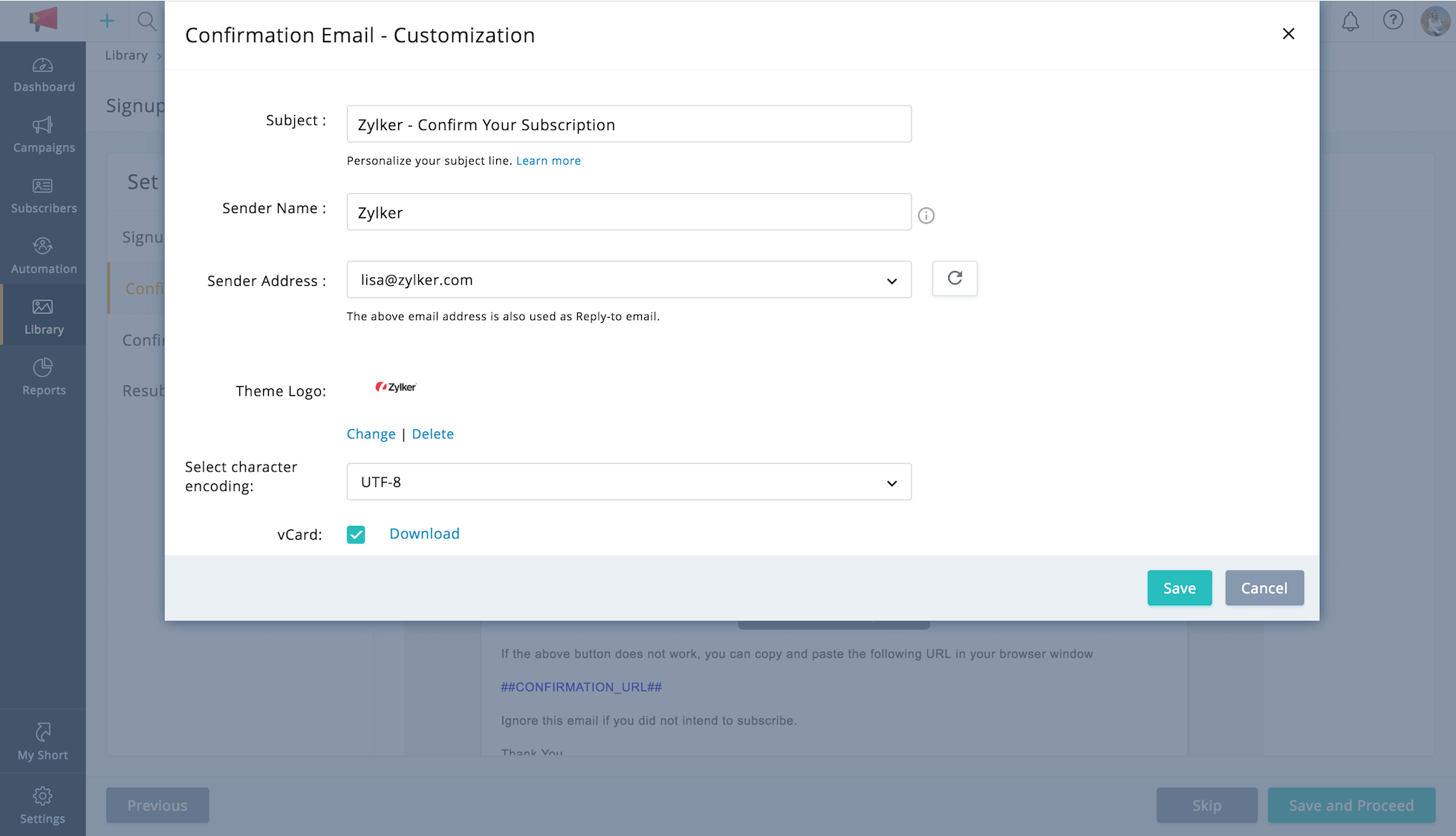Change the Zylker theme logo
Screen dimensions: 1456x836
[371, 434]
